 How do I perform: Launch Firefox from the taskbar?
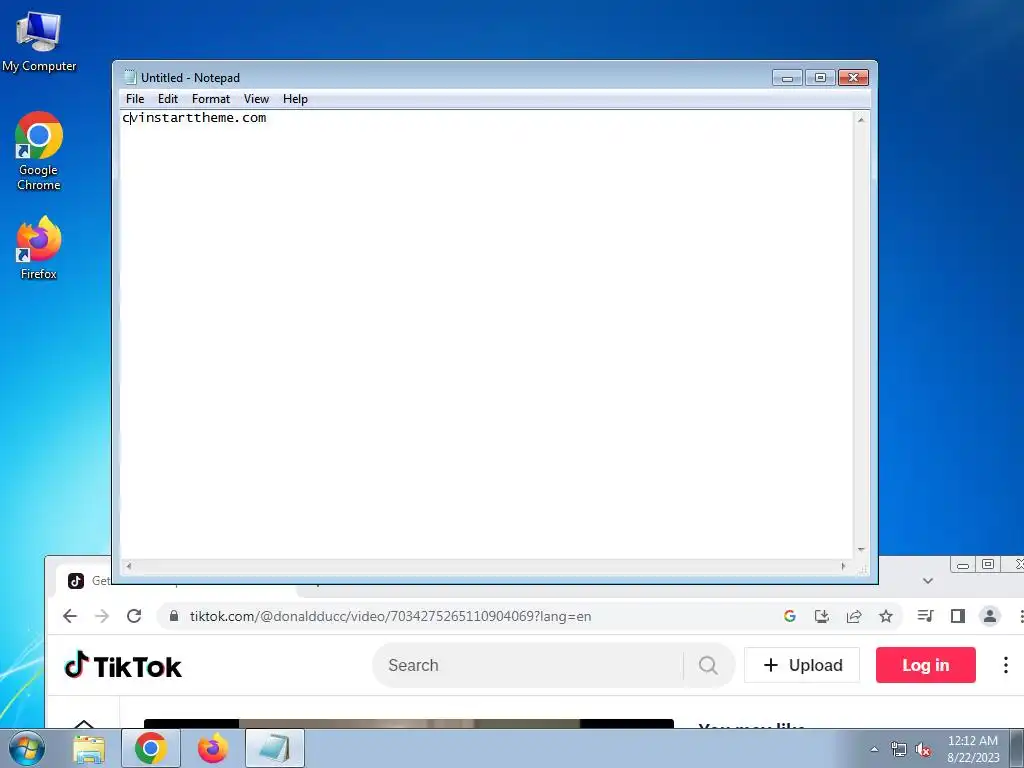213,748
